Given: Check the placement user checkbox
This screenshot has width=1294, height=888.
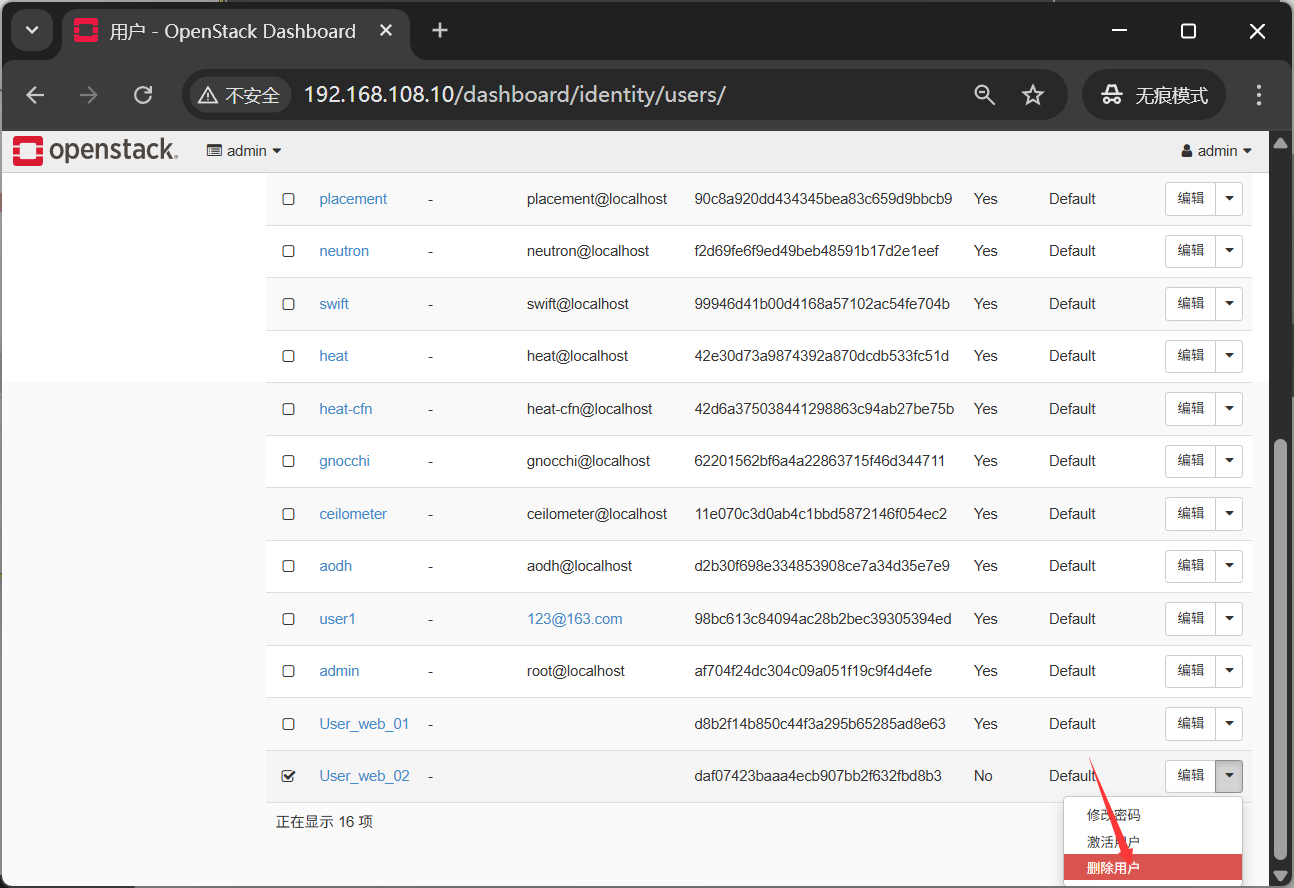Looking at the screenshot, I should (289, 199).
